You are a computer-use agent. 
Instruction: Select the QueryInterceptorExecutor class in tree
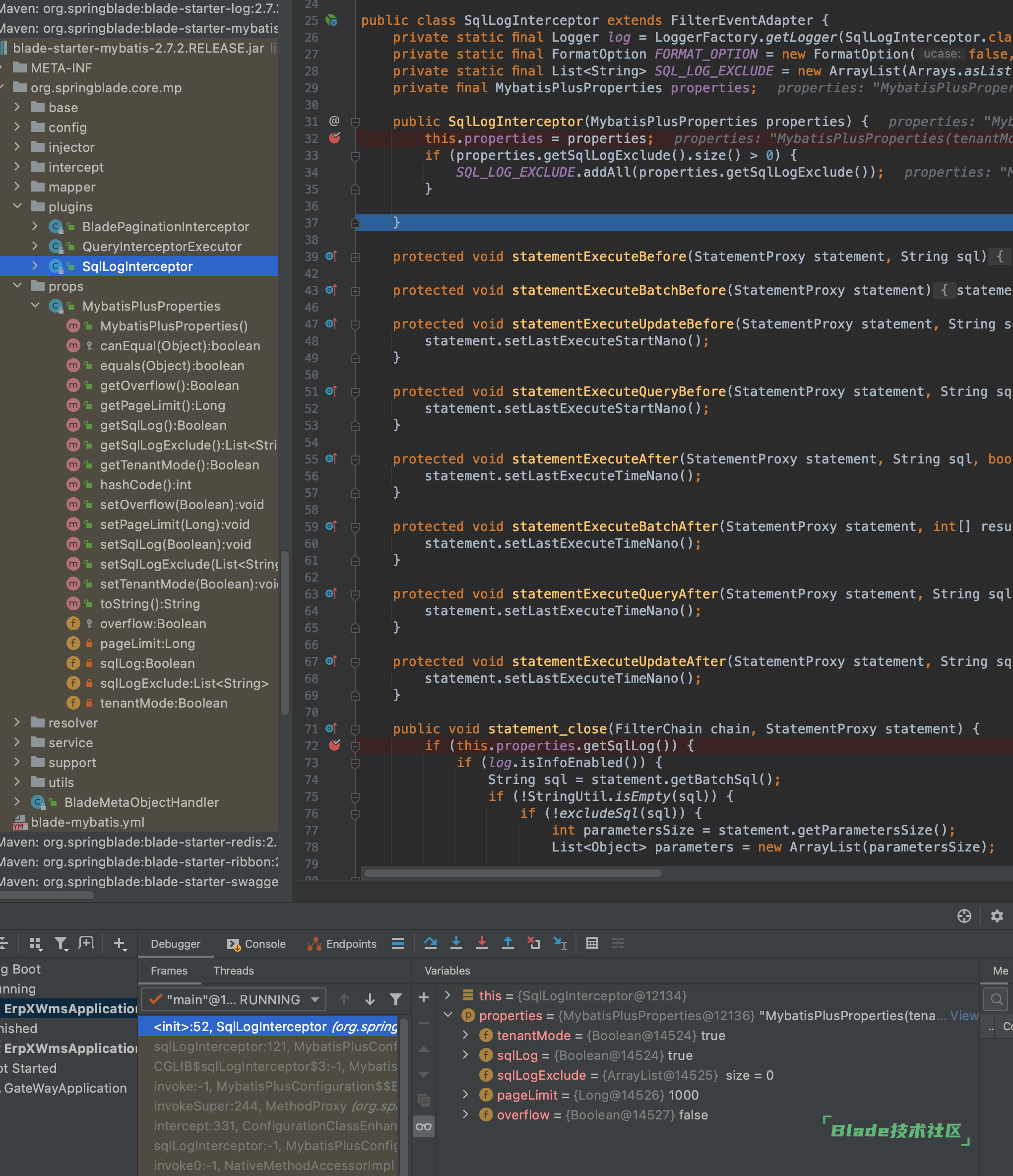click(162, 246)
